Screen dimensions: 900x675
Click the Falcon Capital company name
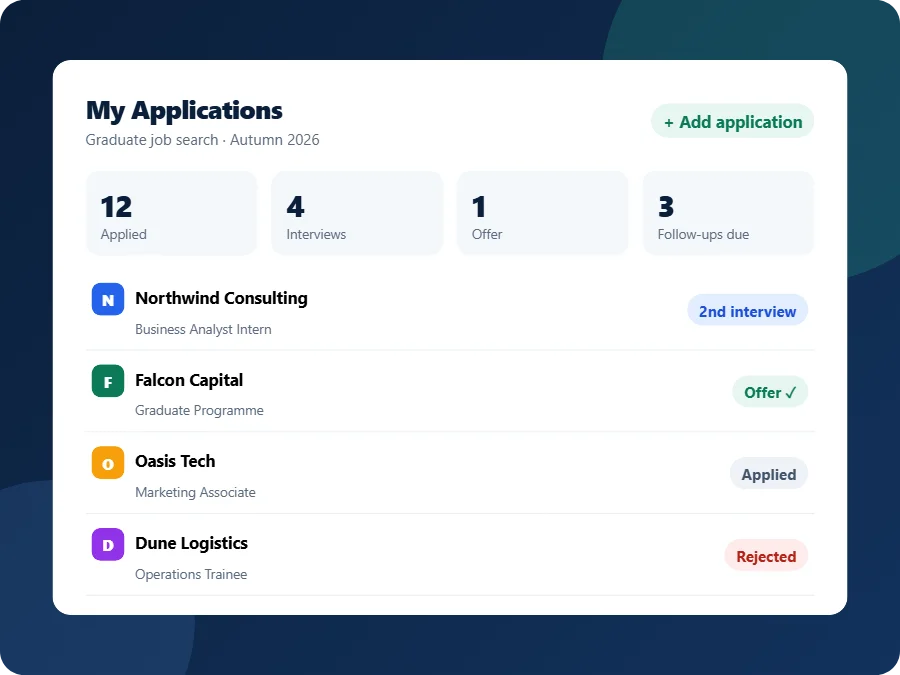coord(189,380)
